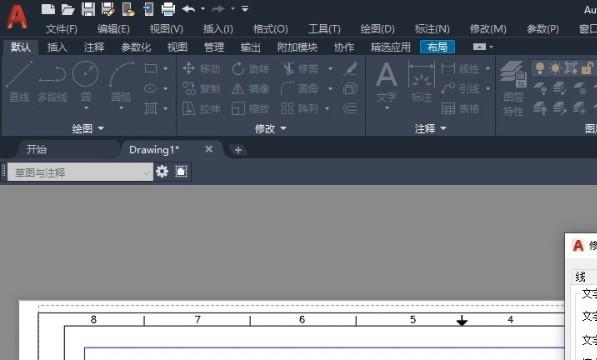Open the workspace 草图与注释 combo box
The height and width of the screenshot is (360, 597).
(x=80, y=172)
